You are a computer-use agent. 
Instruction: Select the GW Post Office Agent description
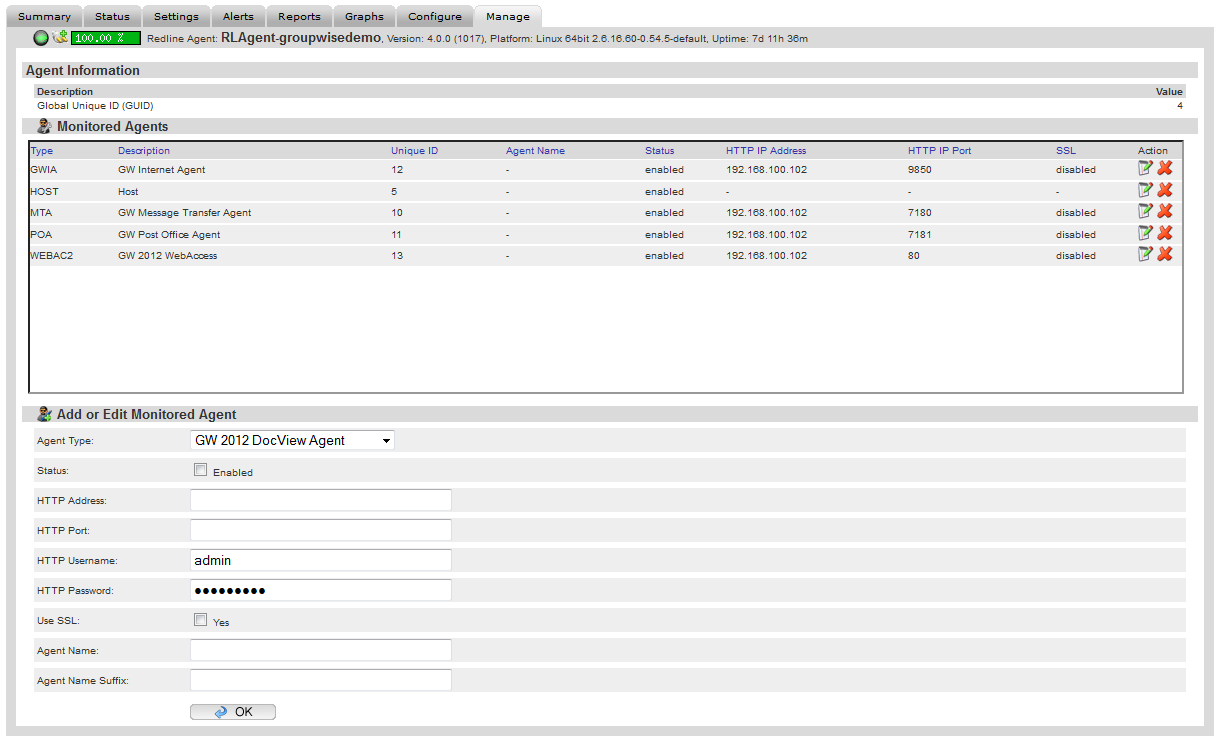pos(169,235)
